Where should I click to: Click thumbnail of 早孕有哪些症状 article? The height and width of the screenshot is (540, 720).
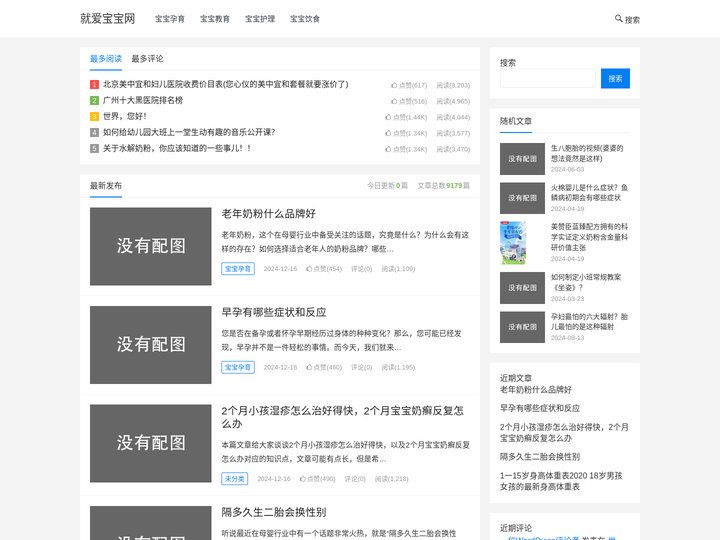[x=151, y=345]
